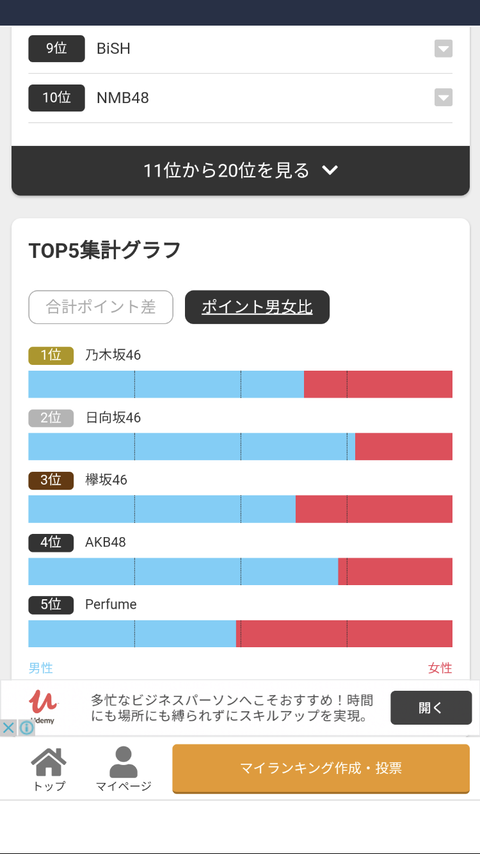The image size is (480, 854).
Task: Click the ad info icon
Action: (26, 728)
